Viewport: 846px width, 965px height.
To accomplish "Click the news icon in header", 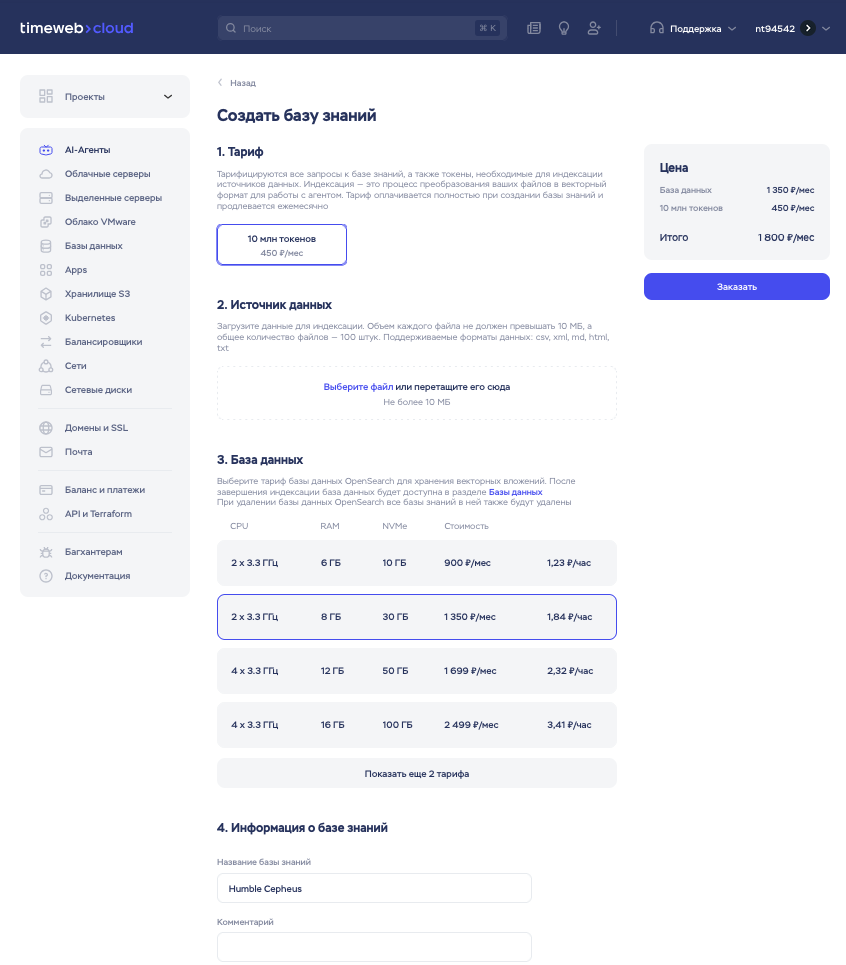I will click(534, 28).
